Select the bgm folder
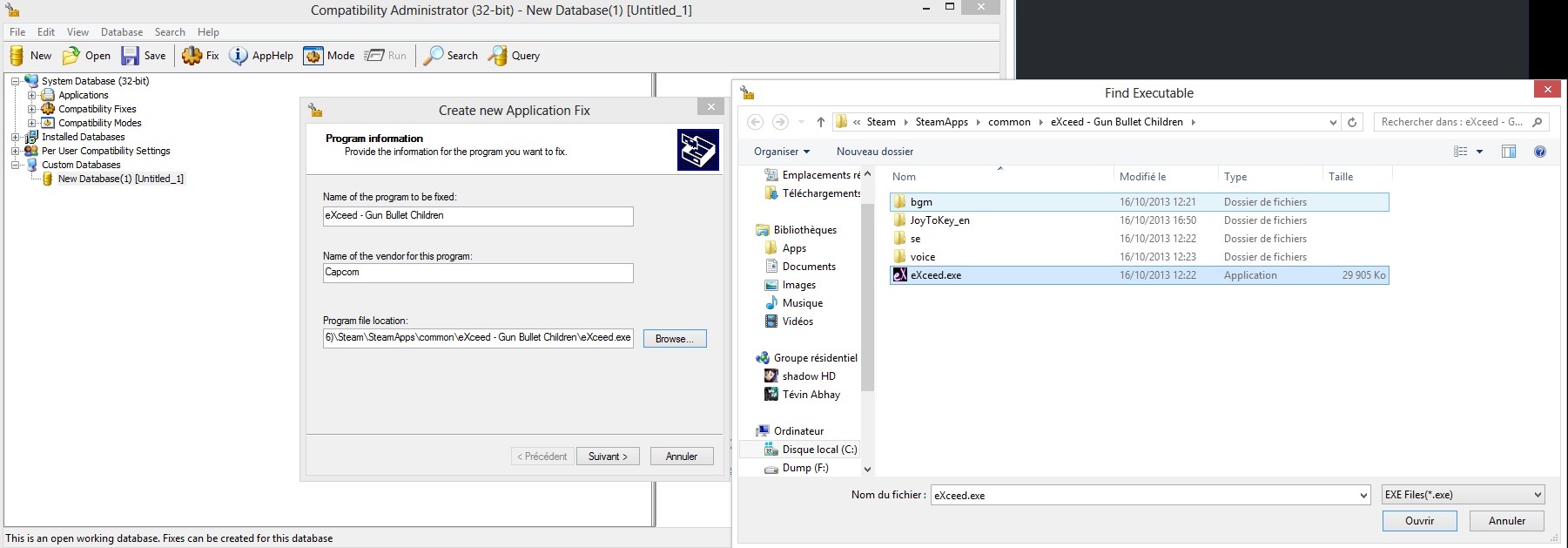The height and width of the screenshot is (548, 1568). pyautogui.click(x=1139, y=202)
